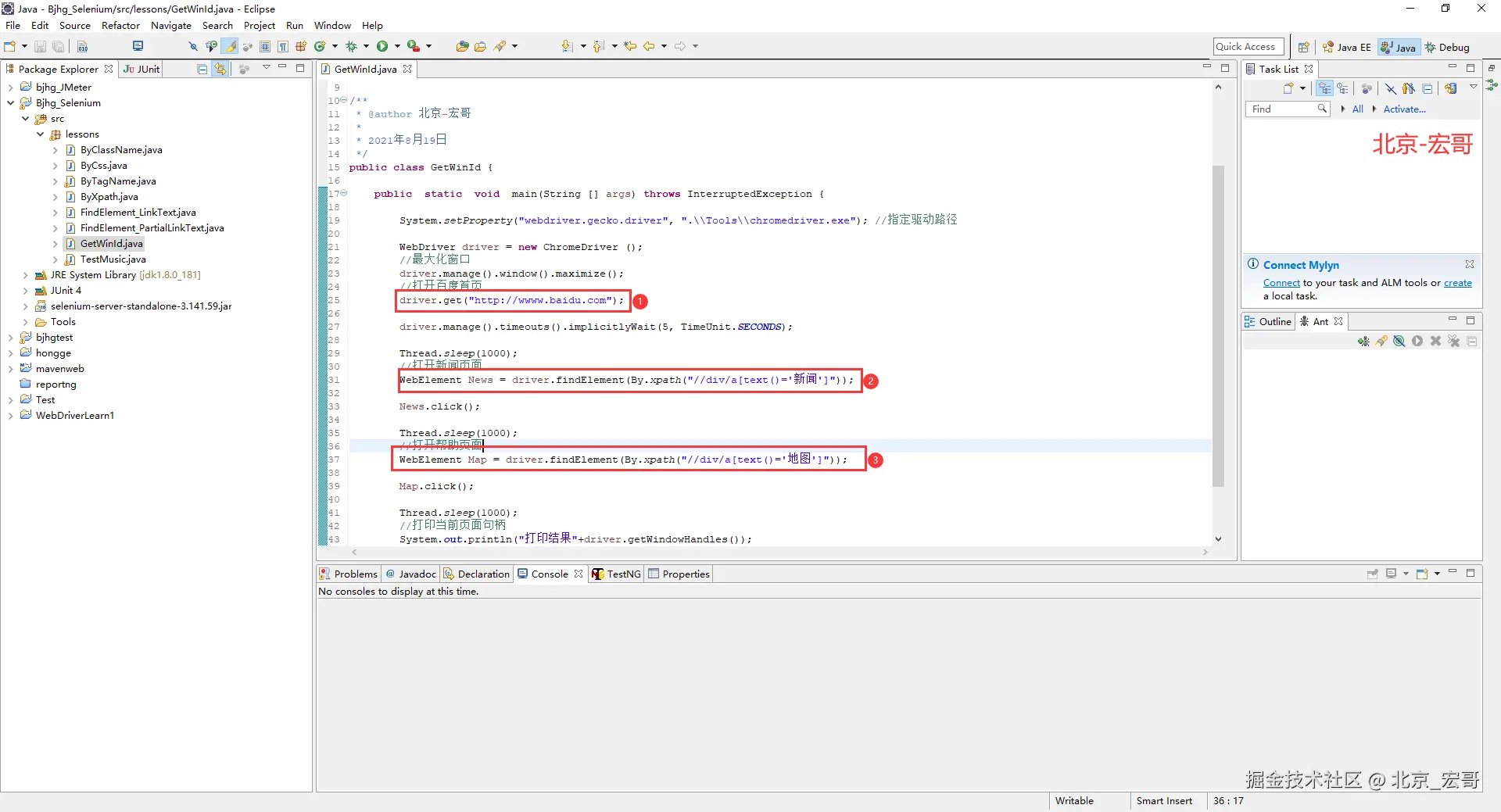Click the Synchronize Changed icon in Task List

pos(1451,89)
